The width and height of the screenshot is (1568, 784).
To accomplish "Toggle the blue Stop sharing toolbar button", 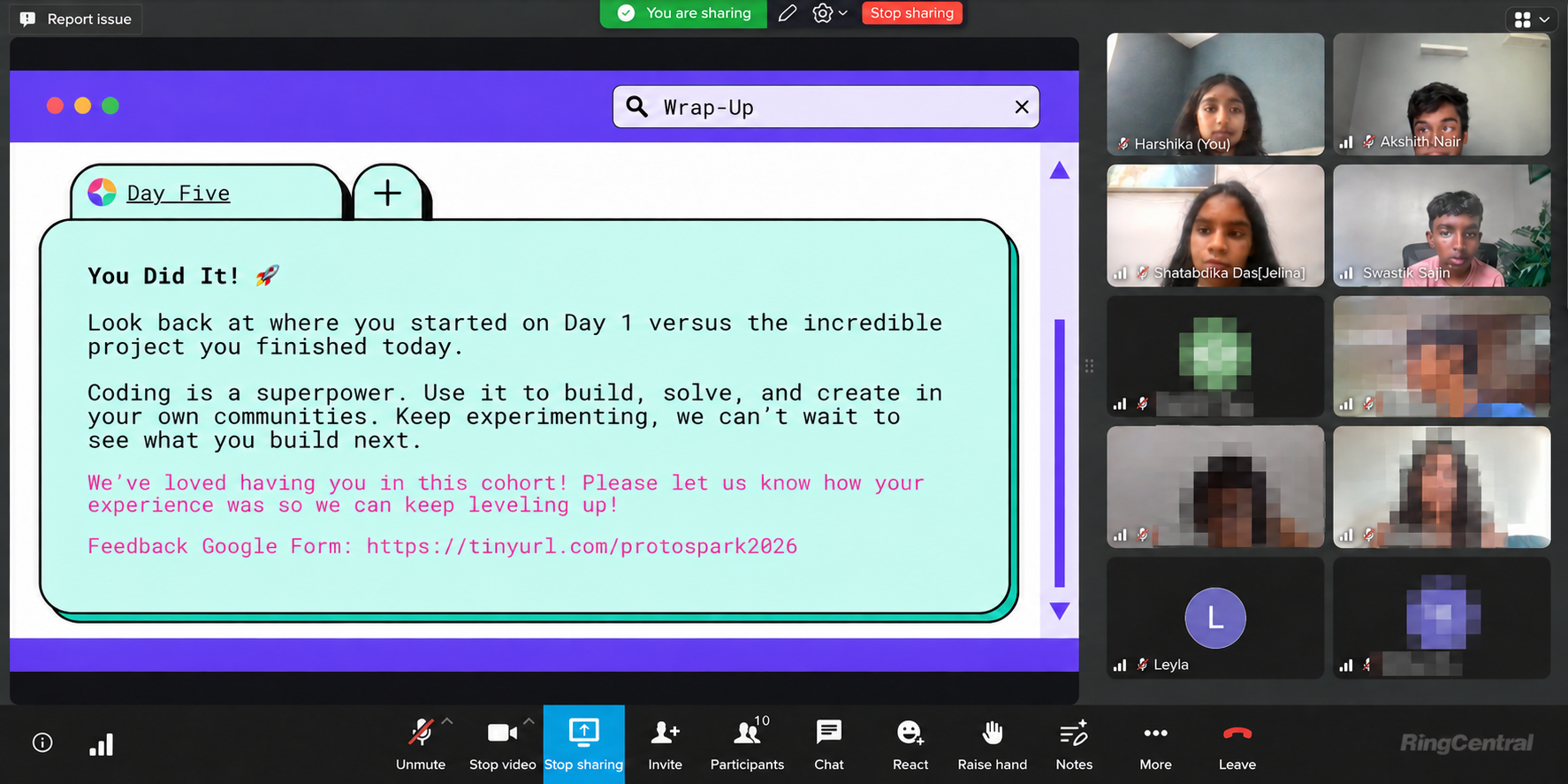I will pyautogui.click(x=583, y=744).
